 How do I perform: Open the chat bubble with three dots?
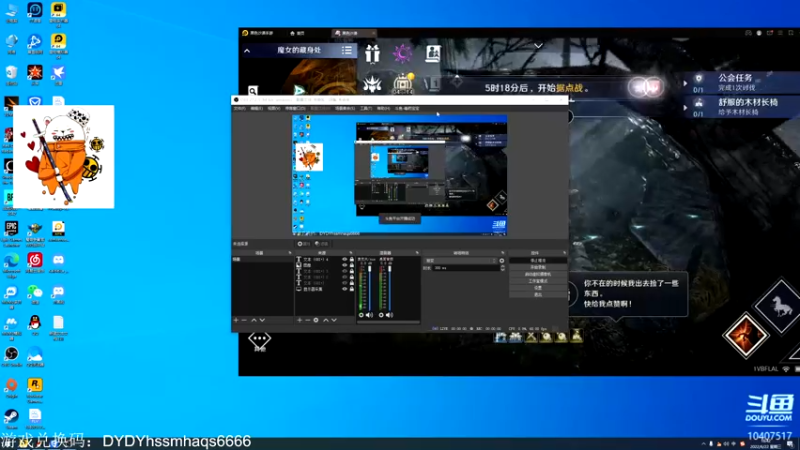pyautogui.click(x=259, y=339)
